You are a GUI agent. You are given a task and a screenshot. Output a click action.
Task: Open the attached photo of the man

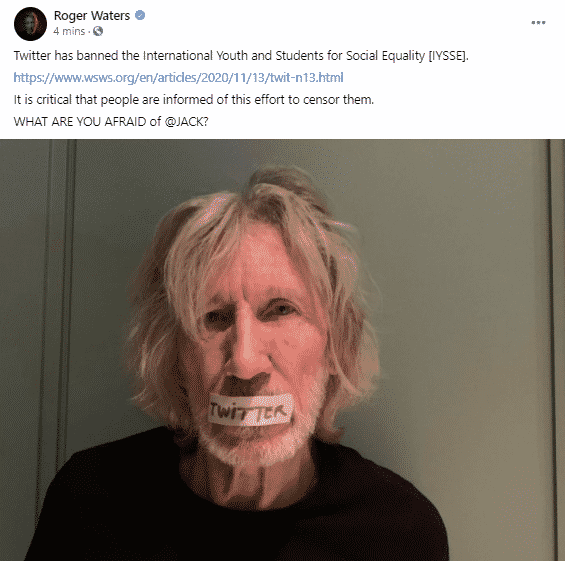282,350
